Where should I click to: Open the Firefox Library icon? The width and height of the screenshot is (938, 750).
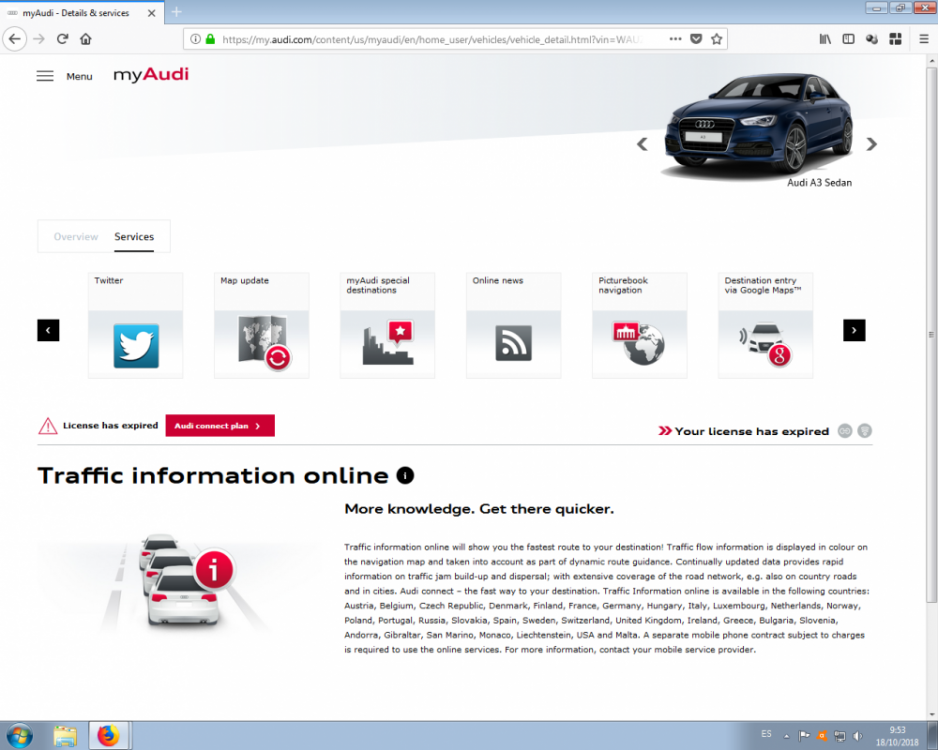(825, 39)
